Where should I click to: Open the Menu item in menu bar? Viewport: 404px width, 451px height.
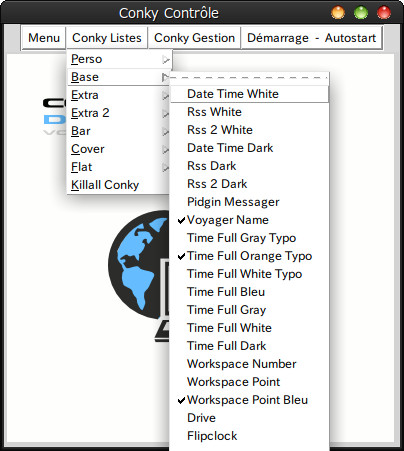point(44,38)
